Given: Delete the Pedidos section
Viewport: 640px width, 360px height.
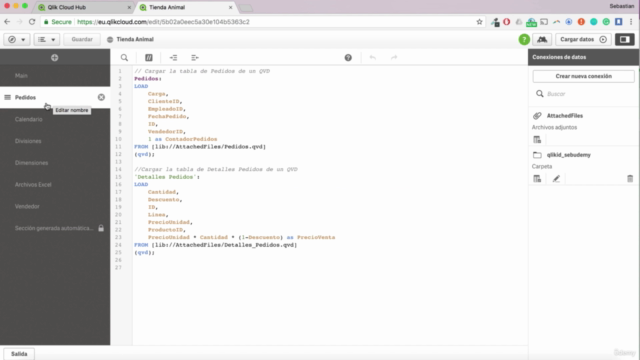Looking at the screenshot, I should tap(101, 97).
